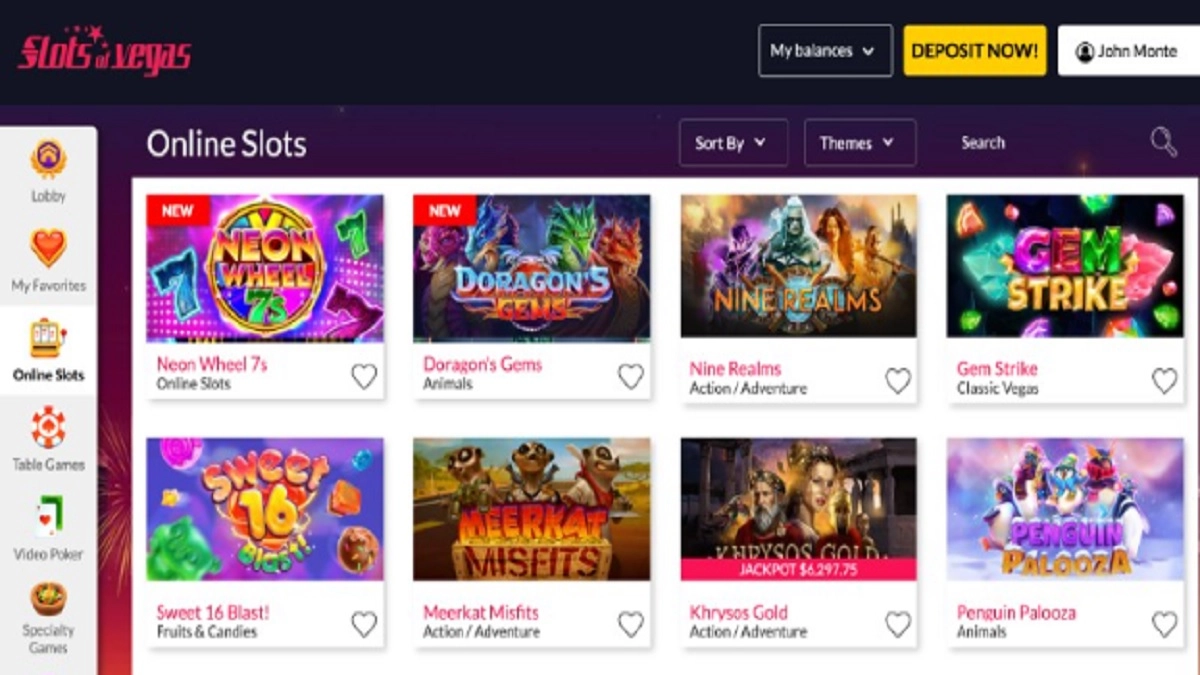Expand the My balances dropdown
The image size is (1200, 675).
pos(825,51)
